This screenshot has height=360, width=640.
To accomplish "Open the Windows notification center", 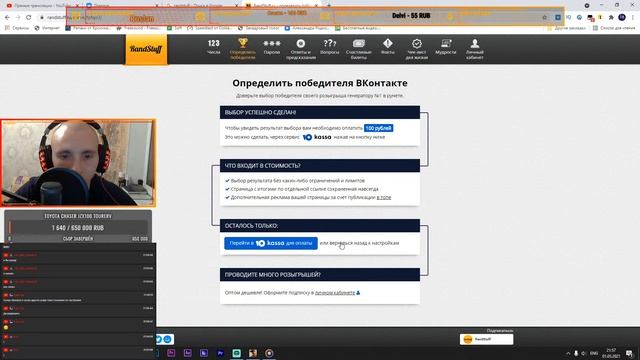I will pos(630,353).
